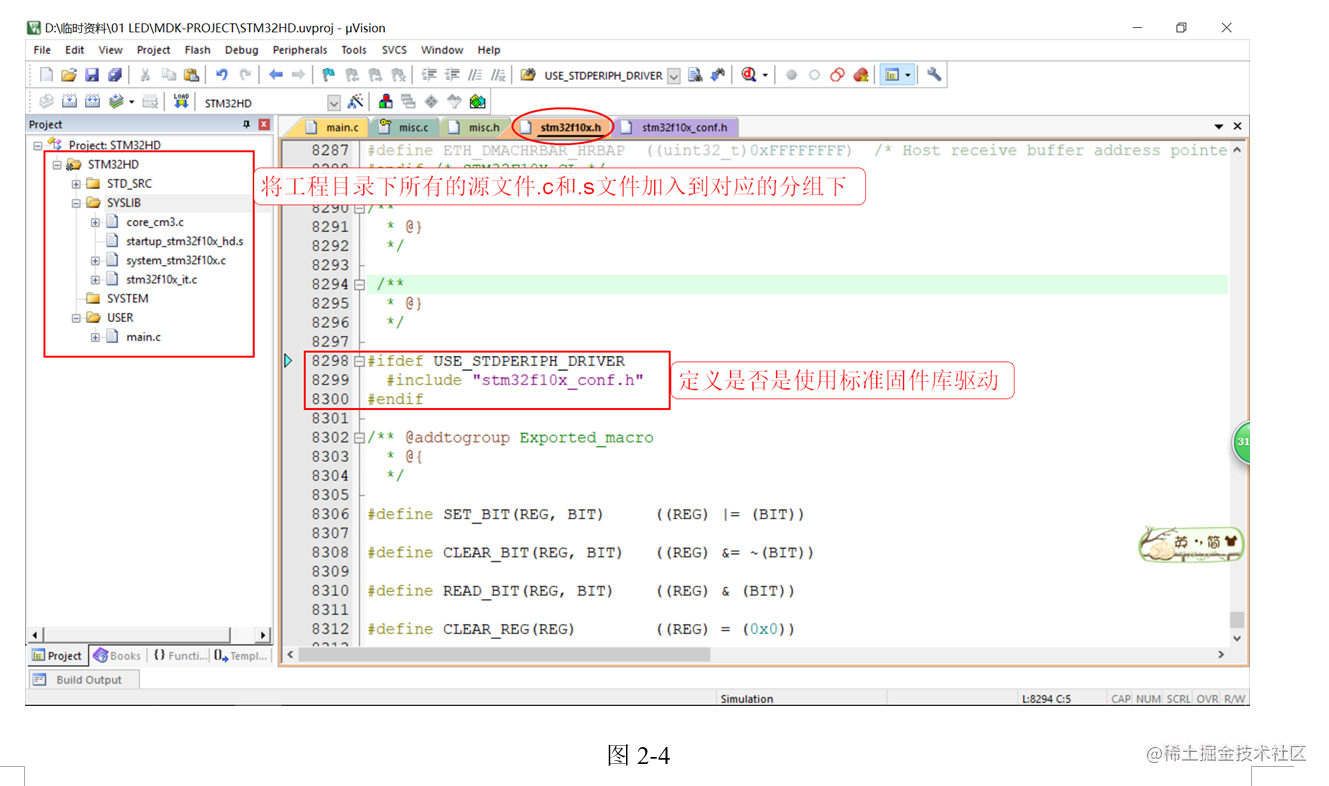Toggle auto-hide pin on Project panel
This screenshot has height=786, width=1329.
(247, 125)
